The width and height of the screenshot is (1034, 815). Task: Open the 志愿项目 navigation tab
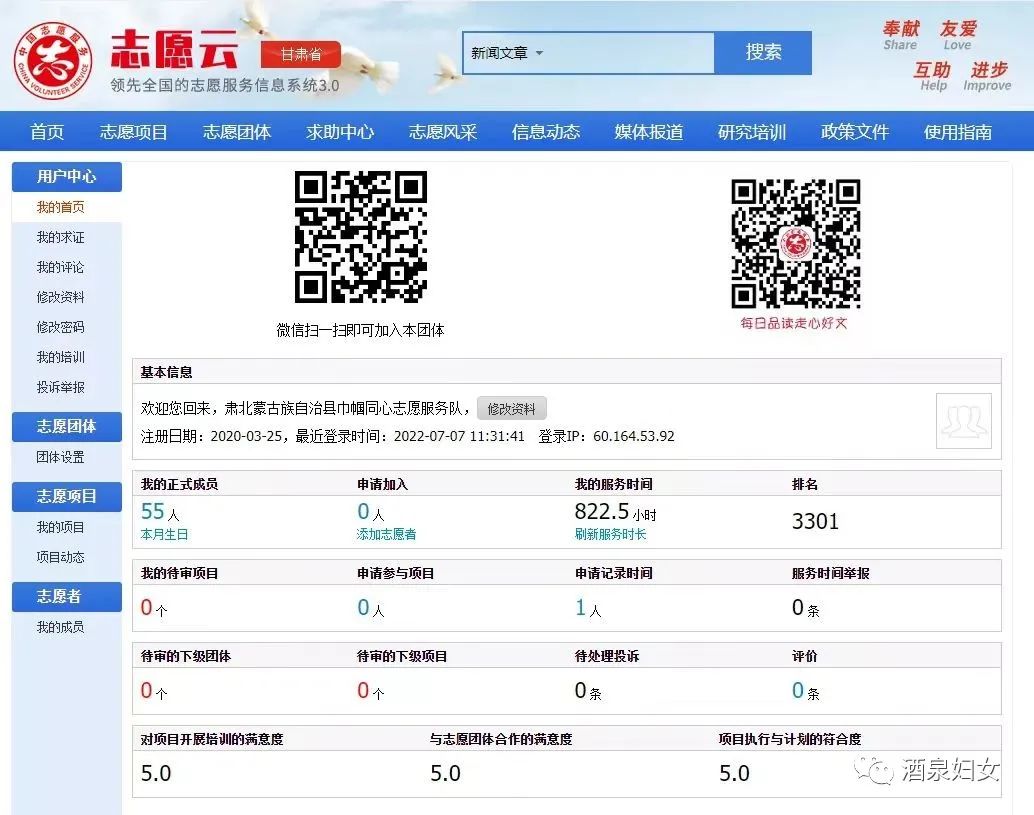[134, 132]
